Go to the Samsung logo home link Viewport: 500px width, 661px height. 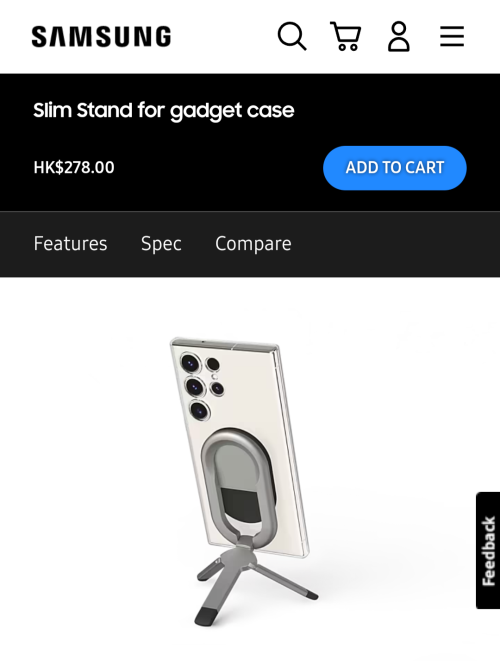point(102,36)
